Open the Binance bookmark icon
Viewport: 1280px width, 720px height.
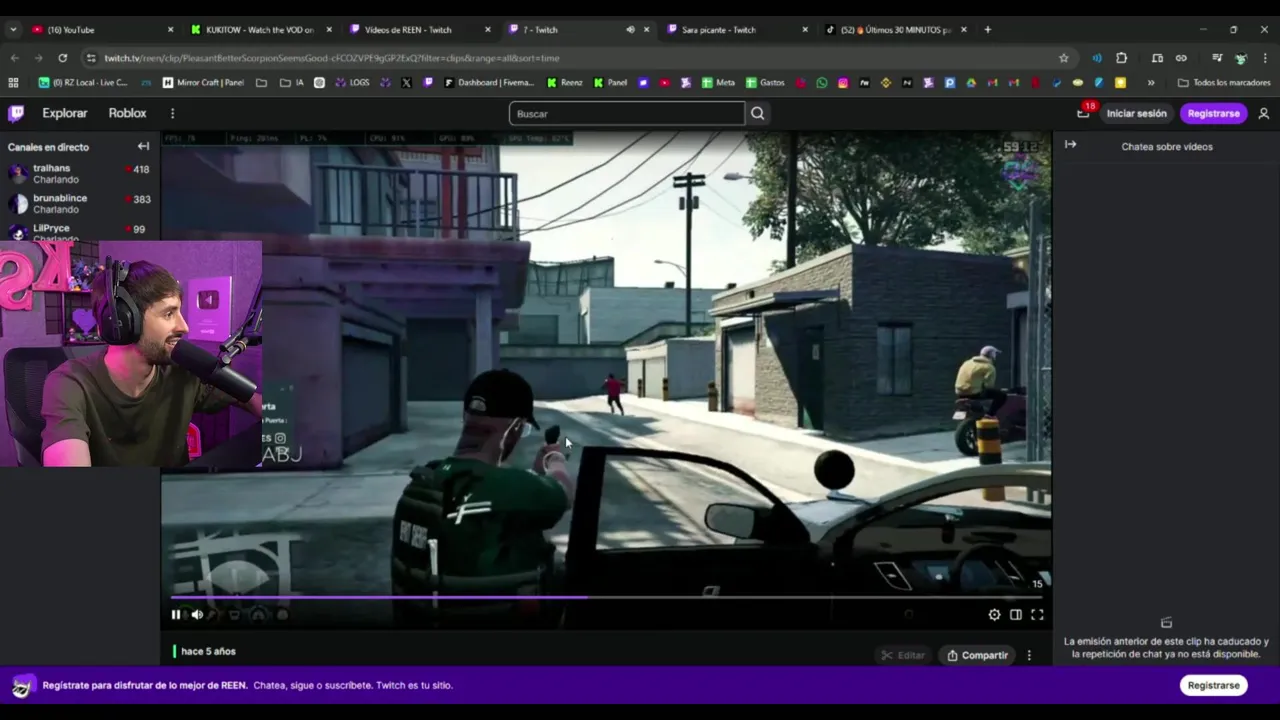[x=886, y=83]
